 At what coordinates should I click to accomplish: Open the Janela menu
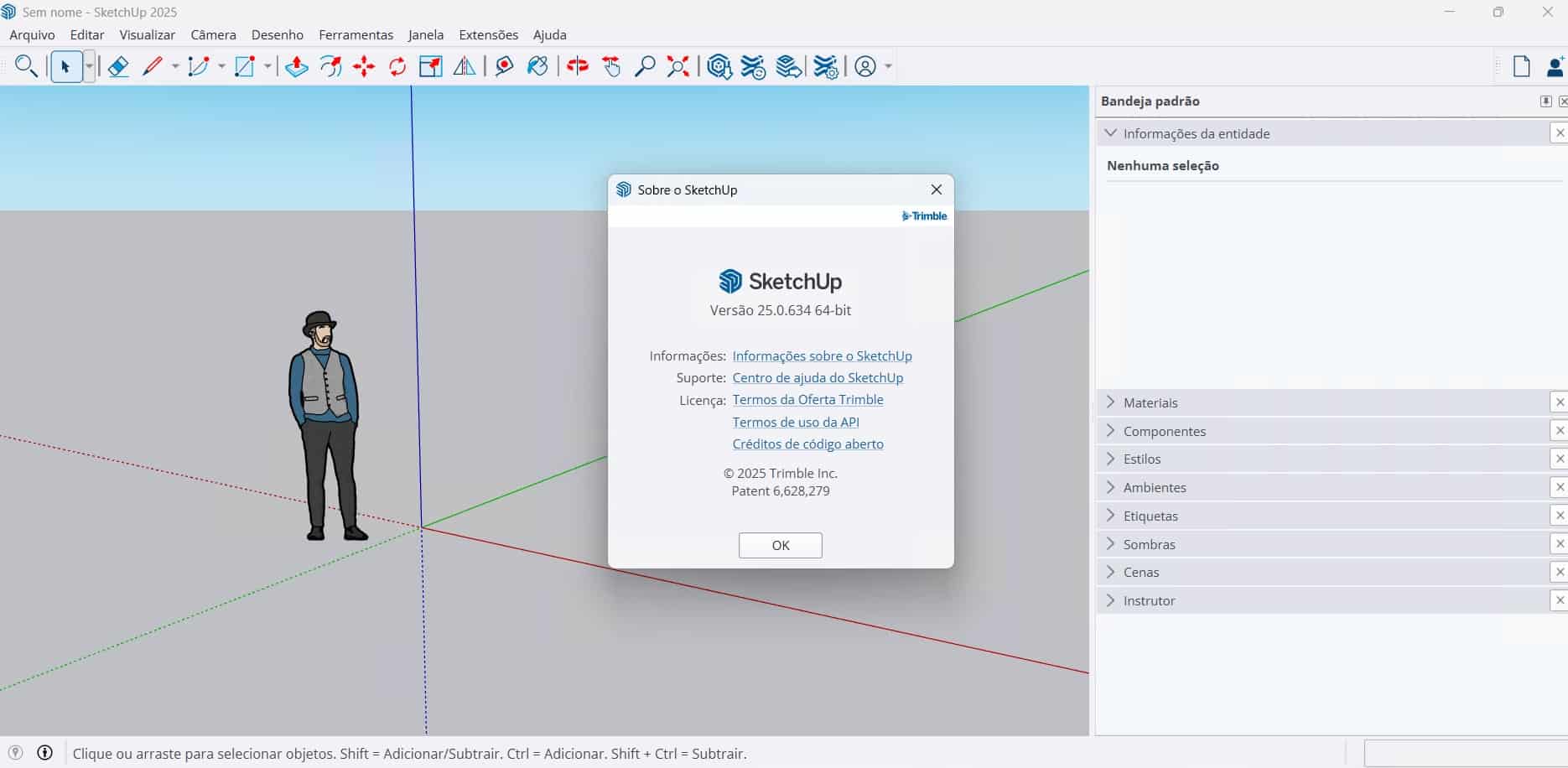pyautogui.click(x=426, y=34)
